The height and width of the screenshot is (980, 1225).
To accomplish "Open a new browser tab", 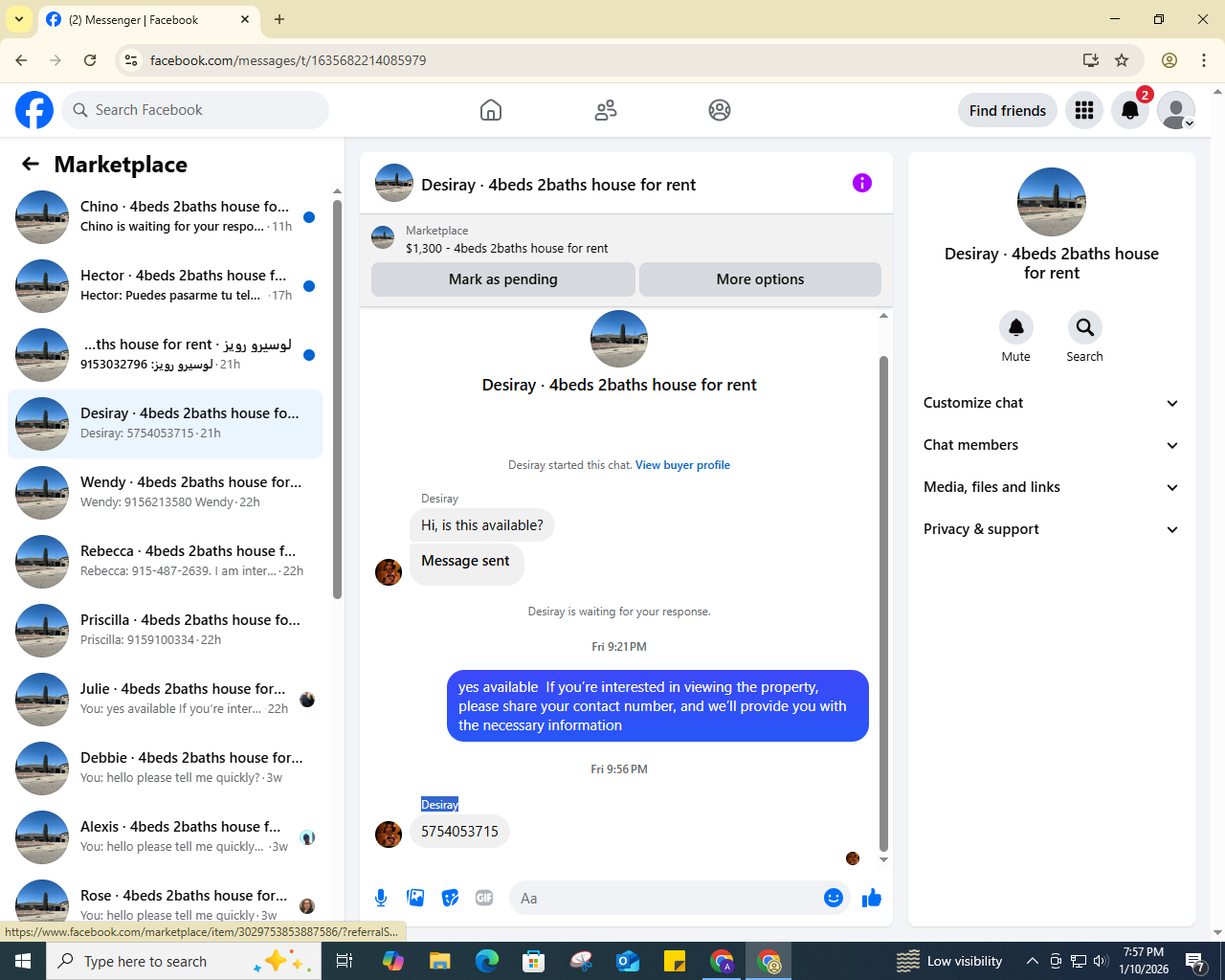I will click(x=279, y=19).
